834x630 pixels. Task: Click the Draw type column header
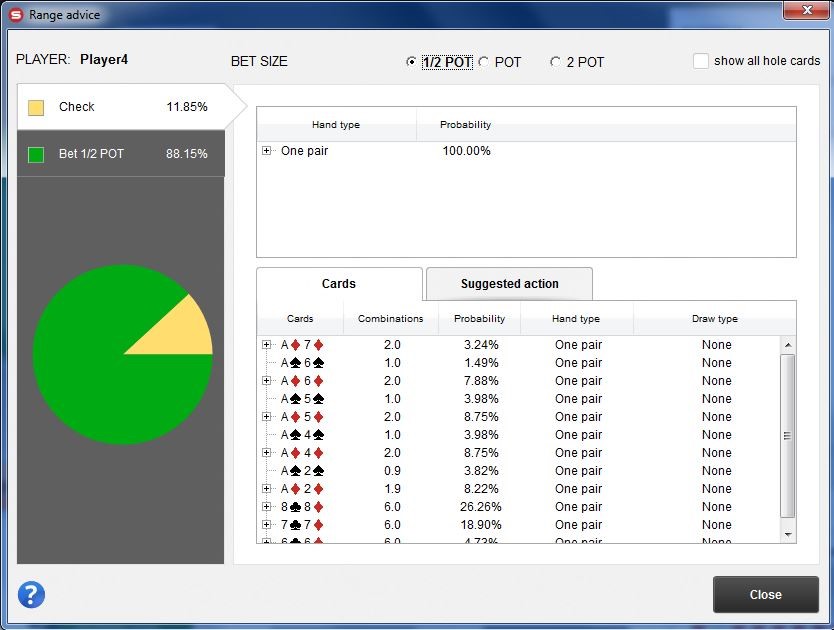714,319
